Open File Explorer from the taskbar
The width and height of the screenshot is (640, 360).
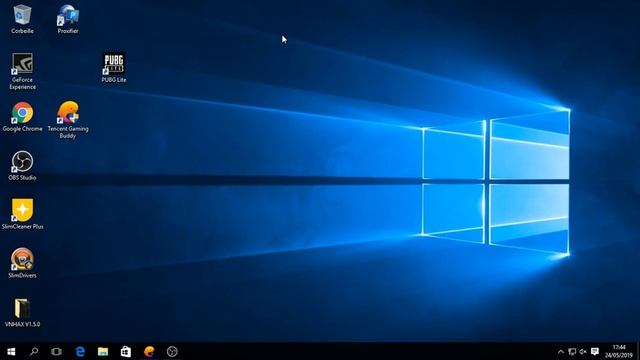click(x=103, y=351)
